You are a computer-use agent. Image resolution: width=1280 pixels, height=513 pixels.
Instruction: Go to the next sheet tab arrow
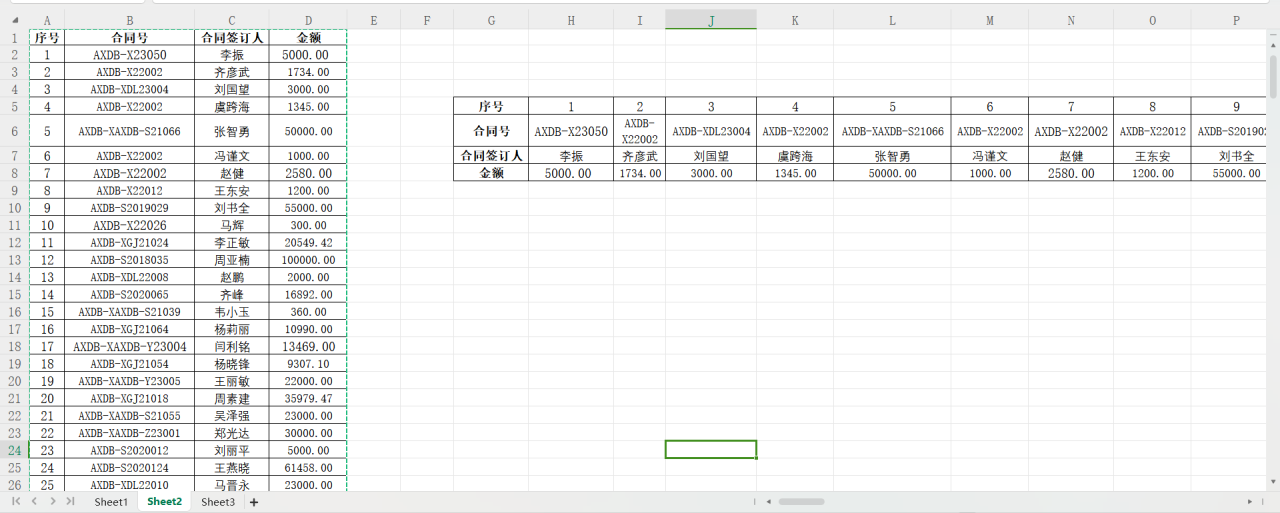pos(52,501)
